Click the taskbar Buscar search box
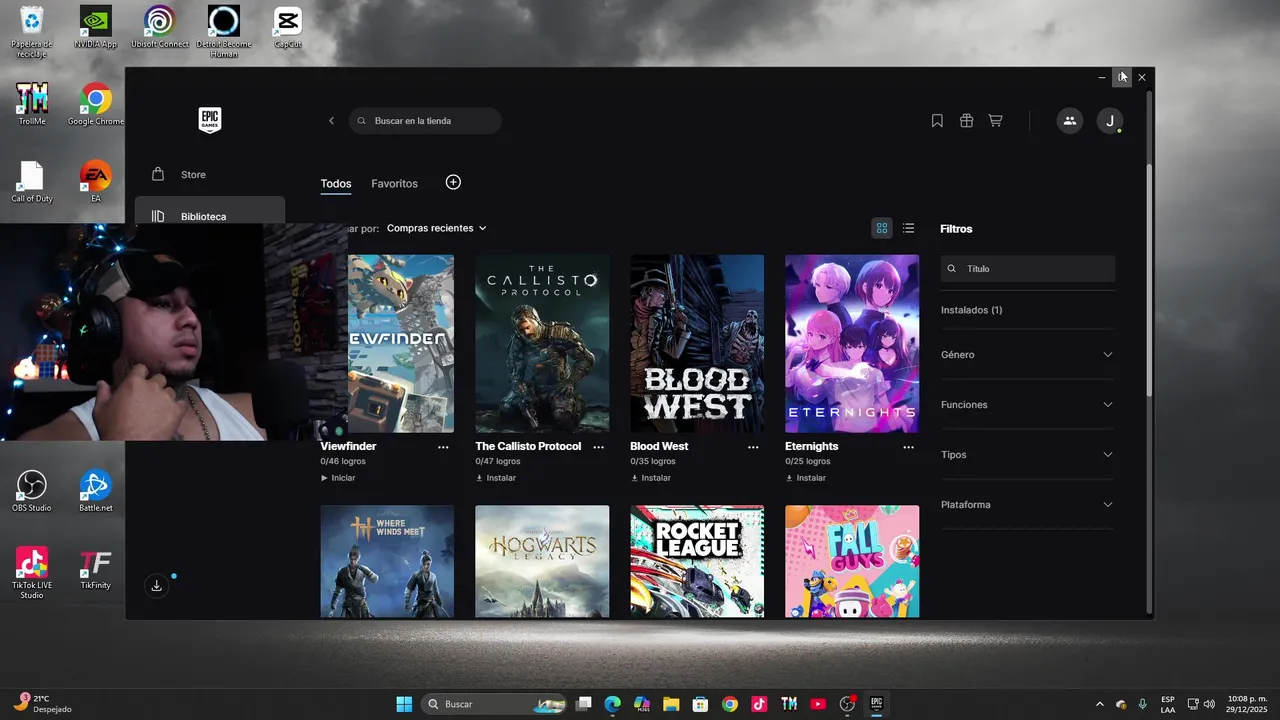The width and height of the screenshot is (1280, 720). pyautogui.click(x=494, y=704)
